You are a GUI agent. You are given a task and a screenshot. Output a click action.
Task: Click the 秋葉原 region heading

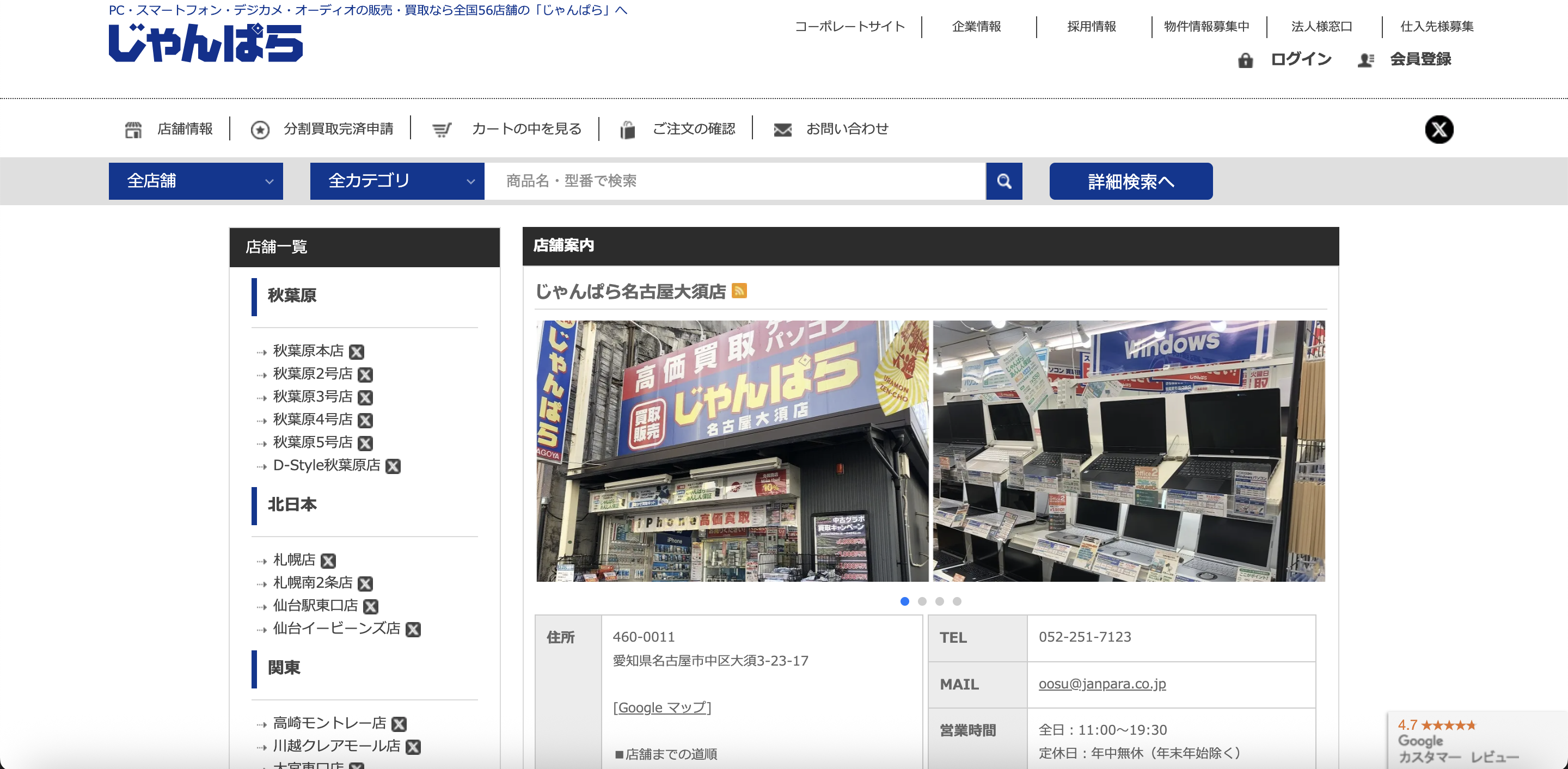[x=292, y=296]
